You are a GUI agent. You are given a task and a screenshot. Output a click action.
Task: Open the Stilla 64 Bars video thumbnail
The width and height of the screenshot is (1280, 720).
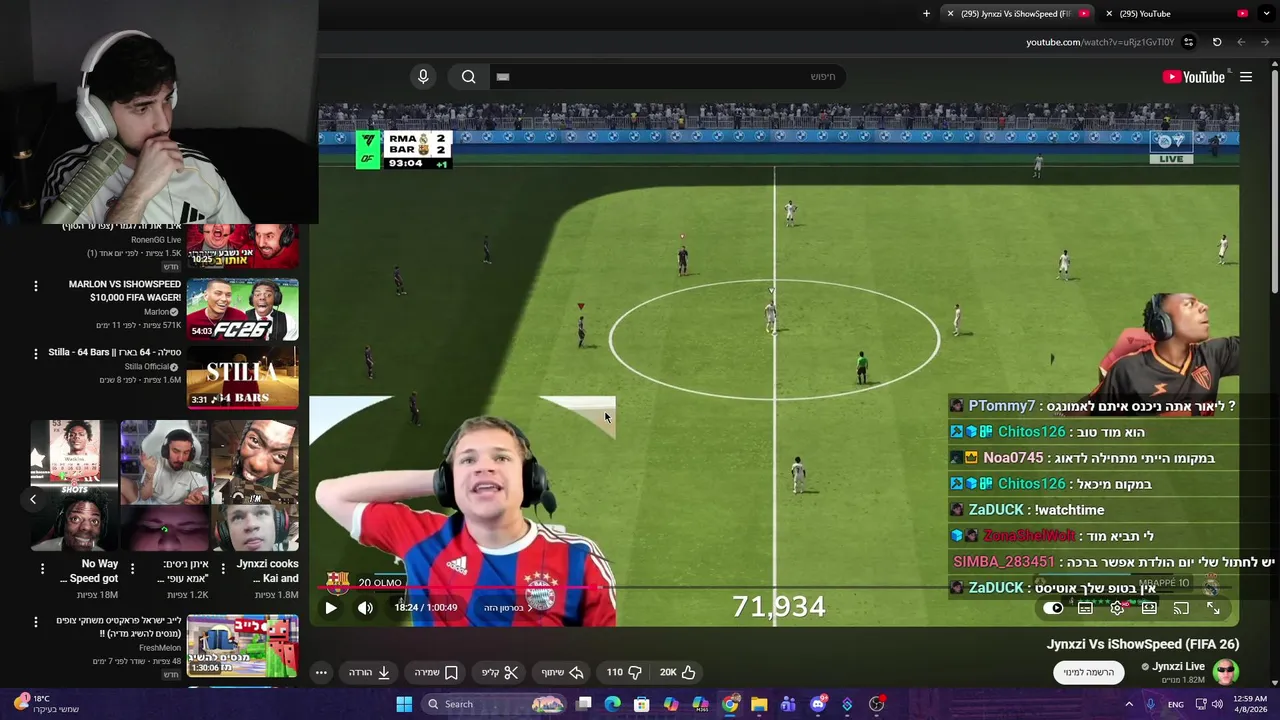pos(242,377)
